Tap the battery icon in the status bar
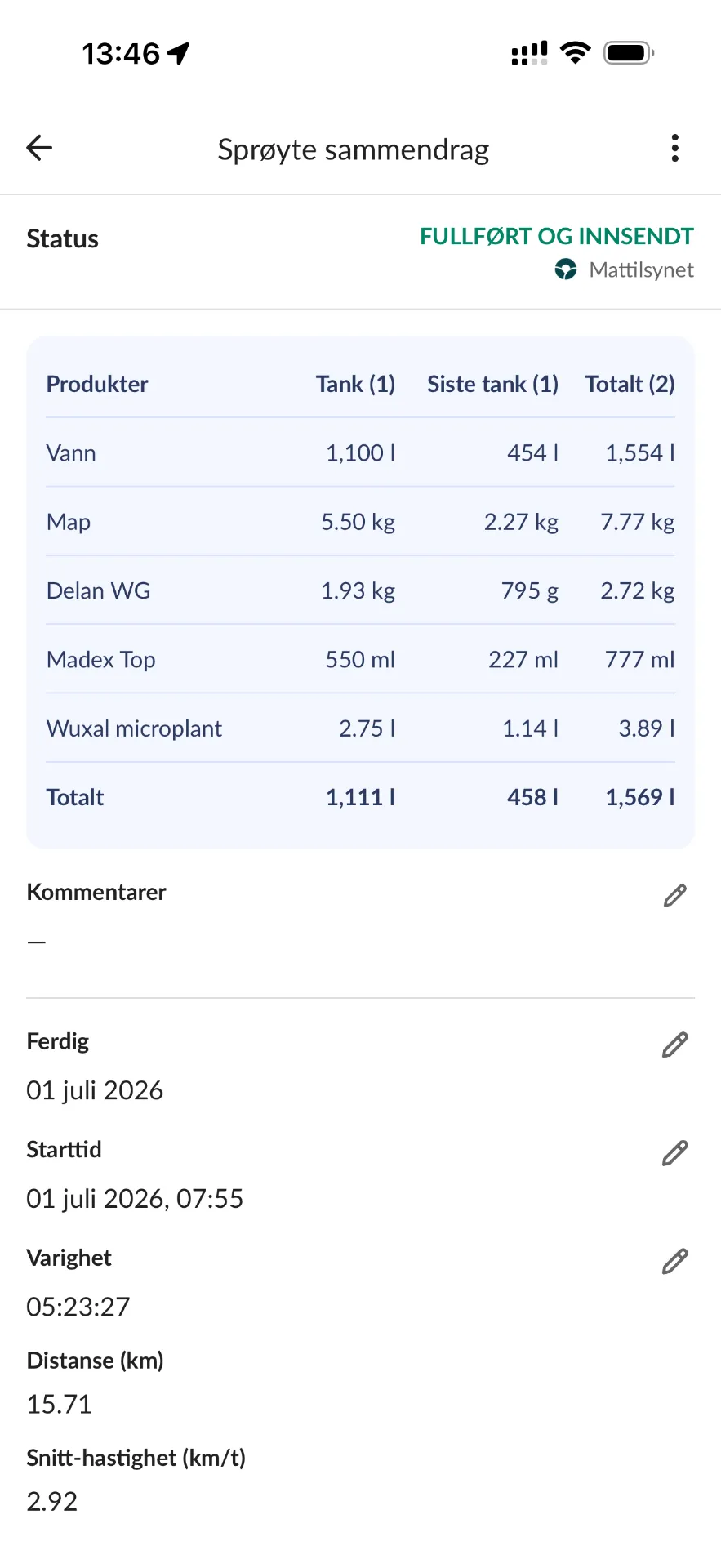 [x=629, y=53]
